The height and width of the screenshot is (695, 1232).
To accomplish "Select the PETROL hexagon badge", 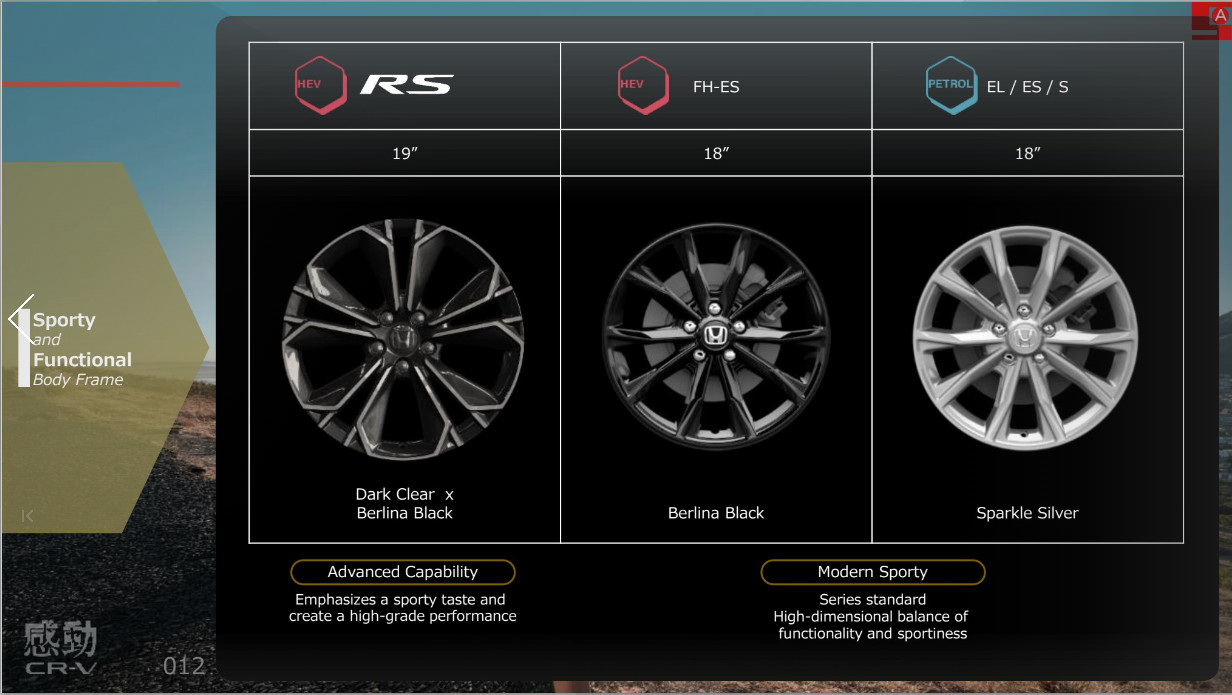I will [x=951, y=85].
